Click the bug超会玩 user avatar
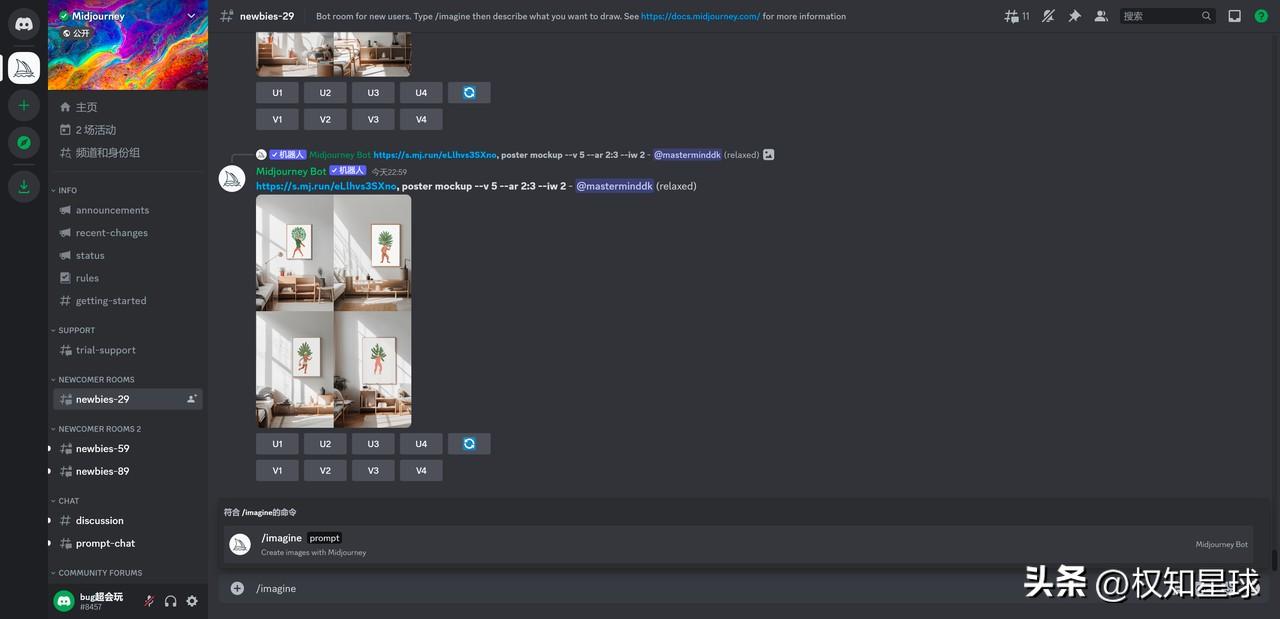The width and height of the screenshot is (1280, 619). coord(64,601)
